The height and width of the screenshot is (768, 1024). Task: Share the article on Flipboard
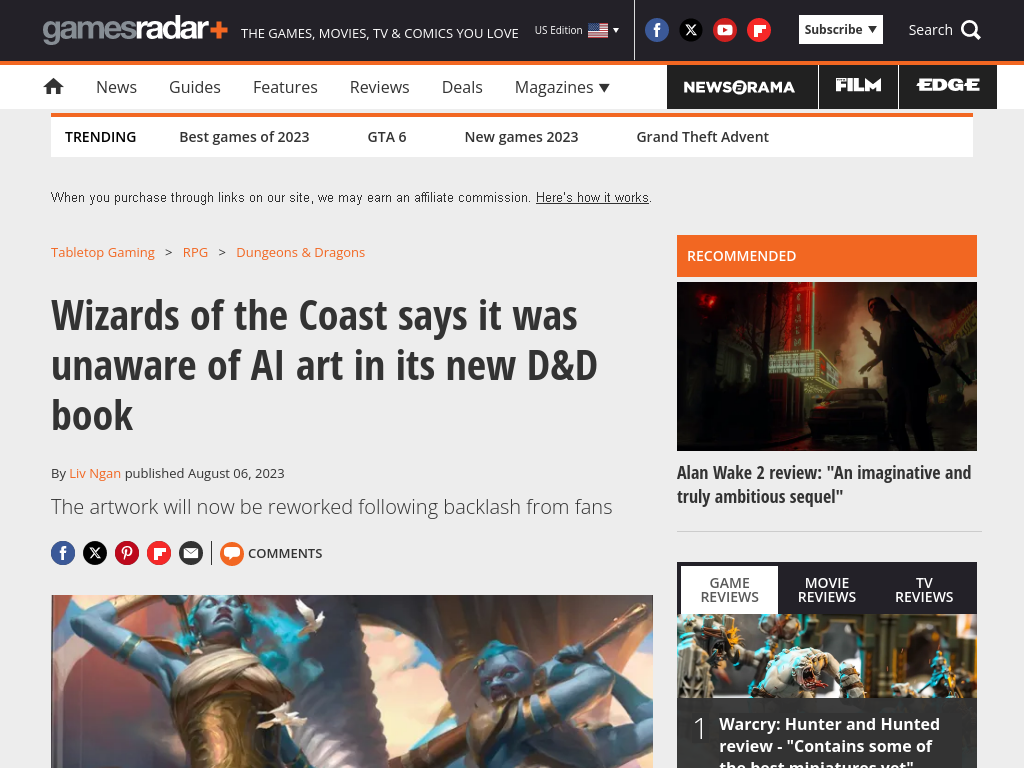(x=159, y=553)
